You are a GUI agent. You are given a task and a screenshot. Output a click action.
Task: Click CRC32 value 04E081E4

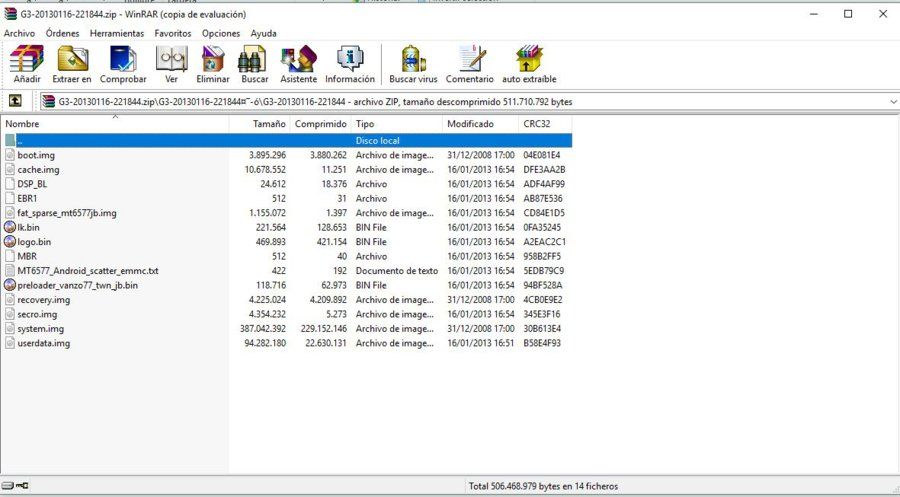[542, 155]
